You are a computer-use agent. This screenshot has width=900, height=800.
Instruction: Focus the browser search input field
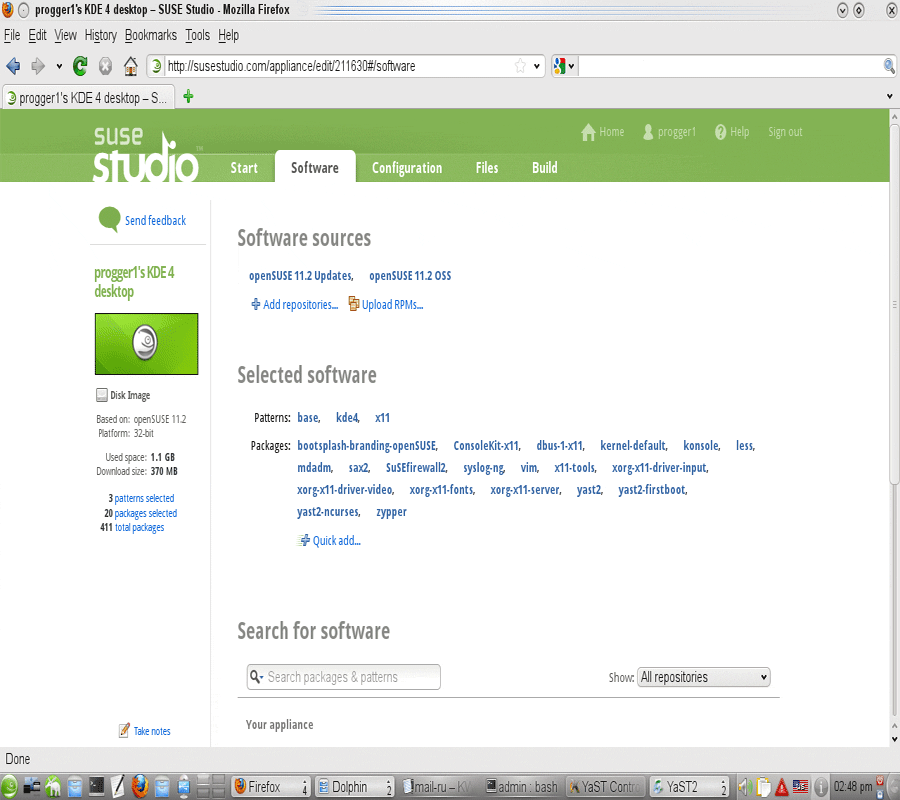(731, 66)
